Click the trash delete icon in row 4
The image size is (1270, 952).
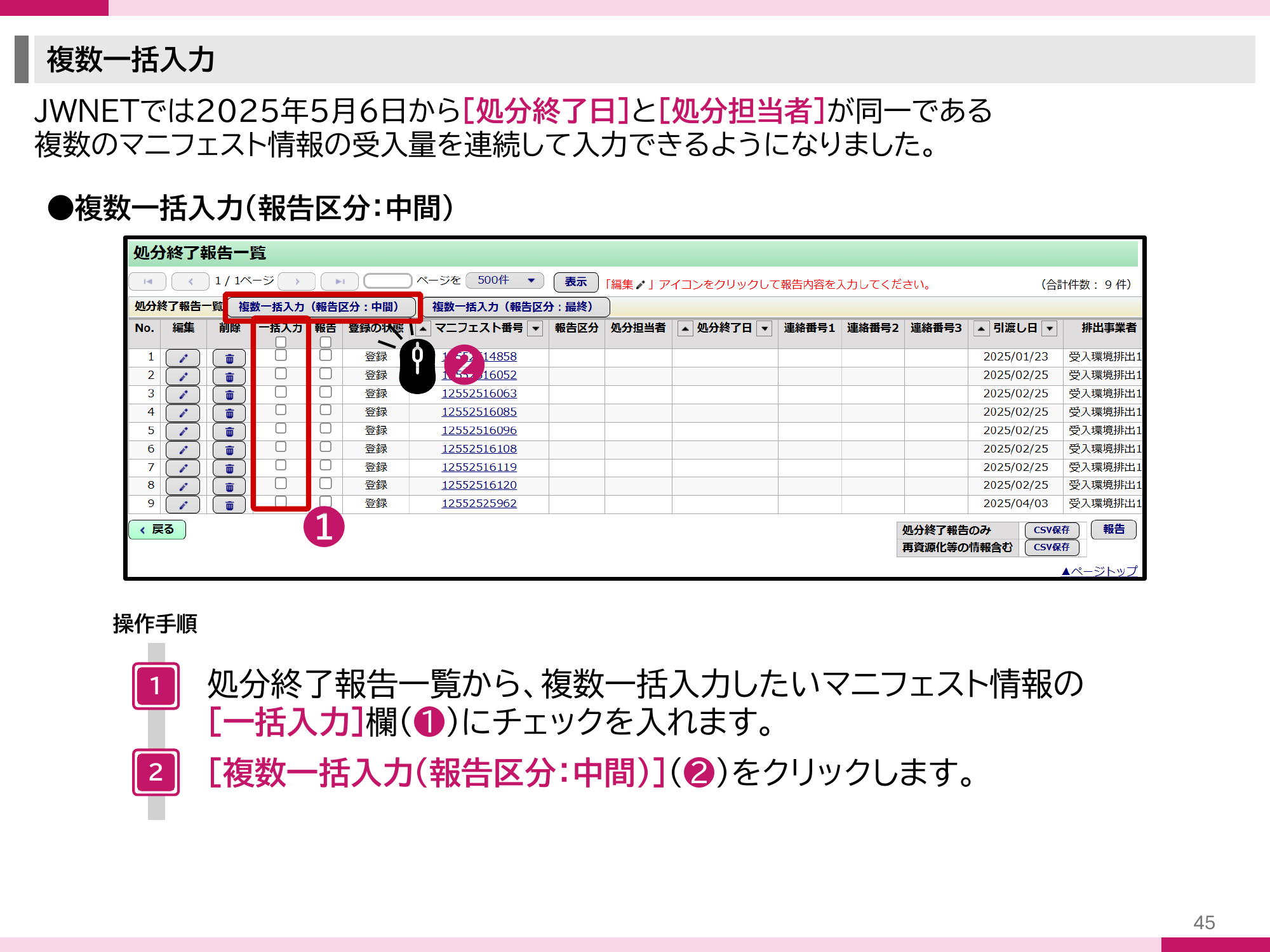click(x=229, y=413)
